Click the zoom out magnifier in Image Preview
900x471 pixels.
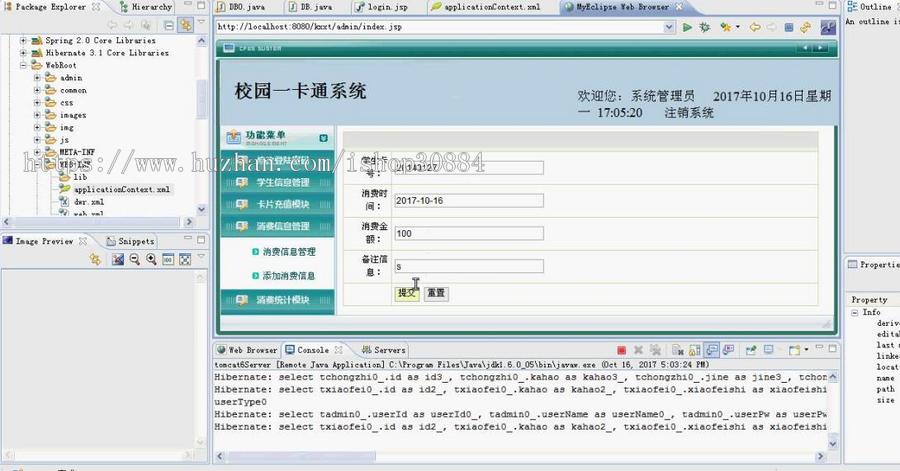[134, 259]
